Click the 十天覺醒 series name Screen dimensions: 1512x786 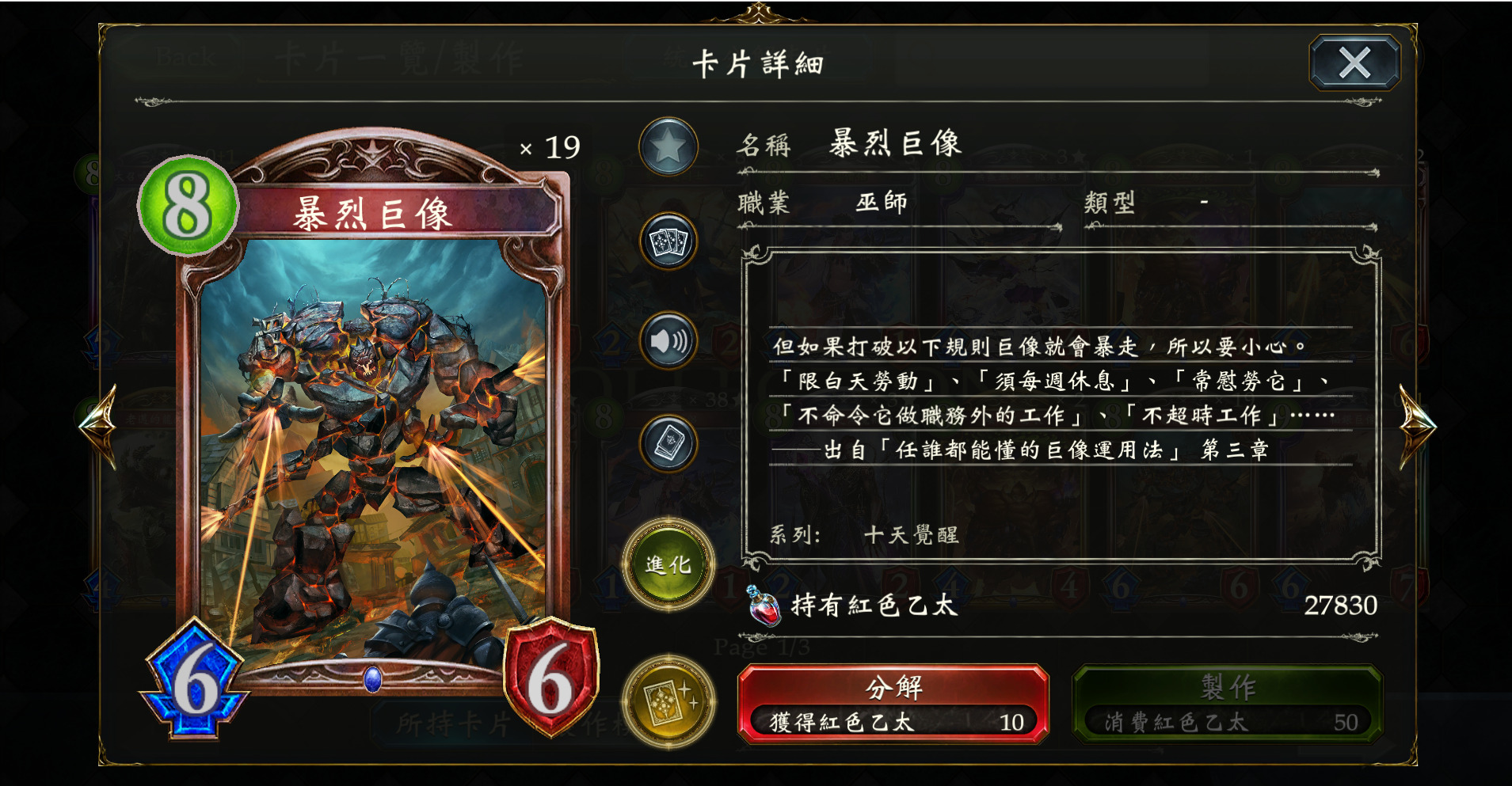click(x=911, y=535)
